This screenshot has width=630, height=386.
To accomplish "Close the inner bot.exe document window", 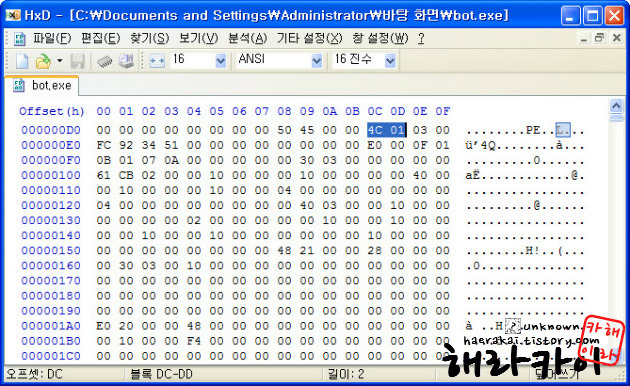I will coord(616,38).
